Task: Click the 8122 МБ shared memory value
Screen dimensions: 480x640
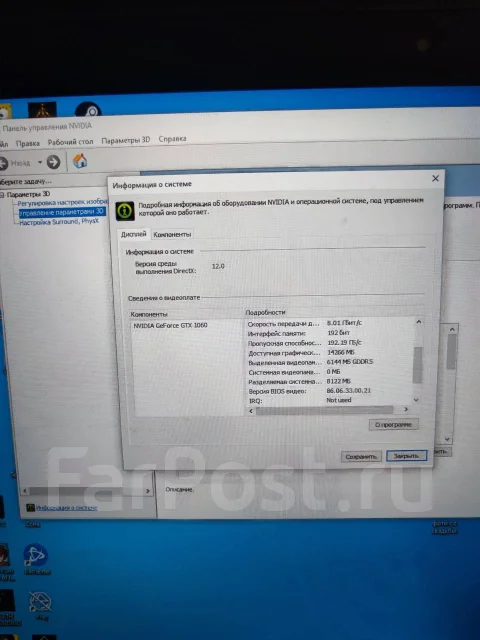Action: click(x=338, y=381)
